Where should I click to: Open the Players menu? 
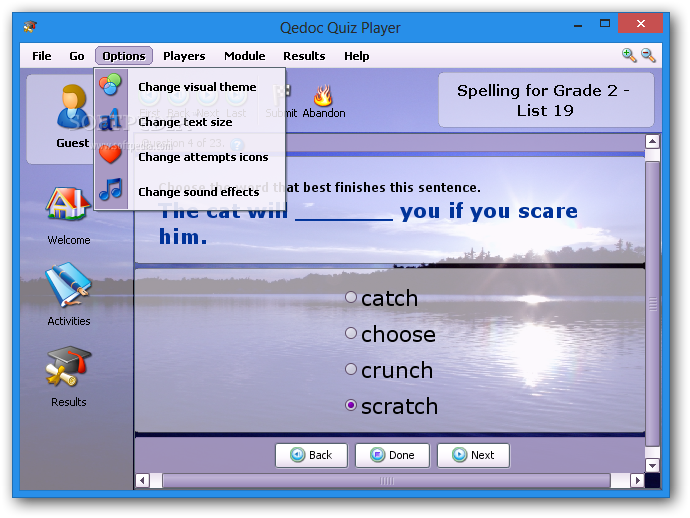[x=184, y=56]
